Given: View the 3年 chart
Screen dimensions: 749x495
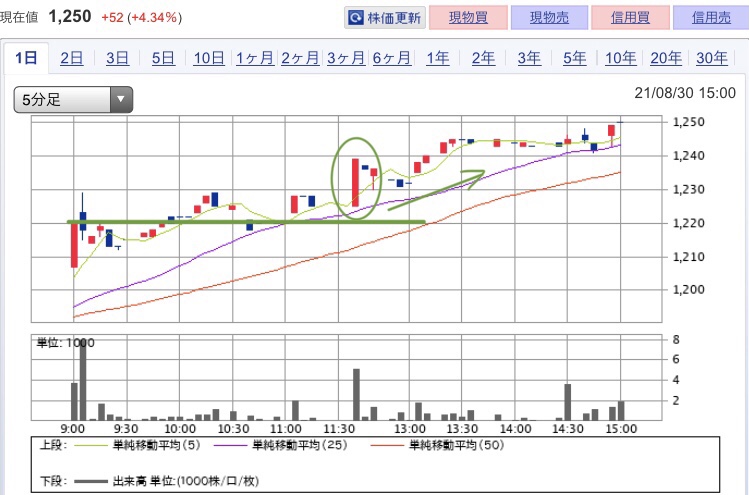Looking at the screenshot, I should point(529,58).
